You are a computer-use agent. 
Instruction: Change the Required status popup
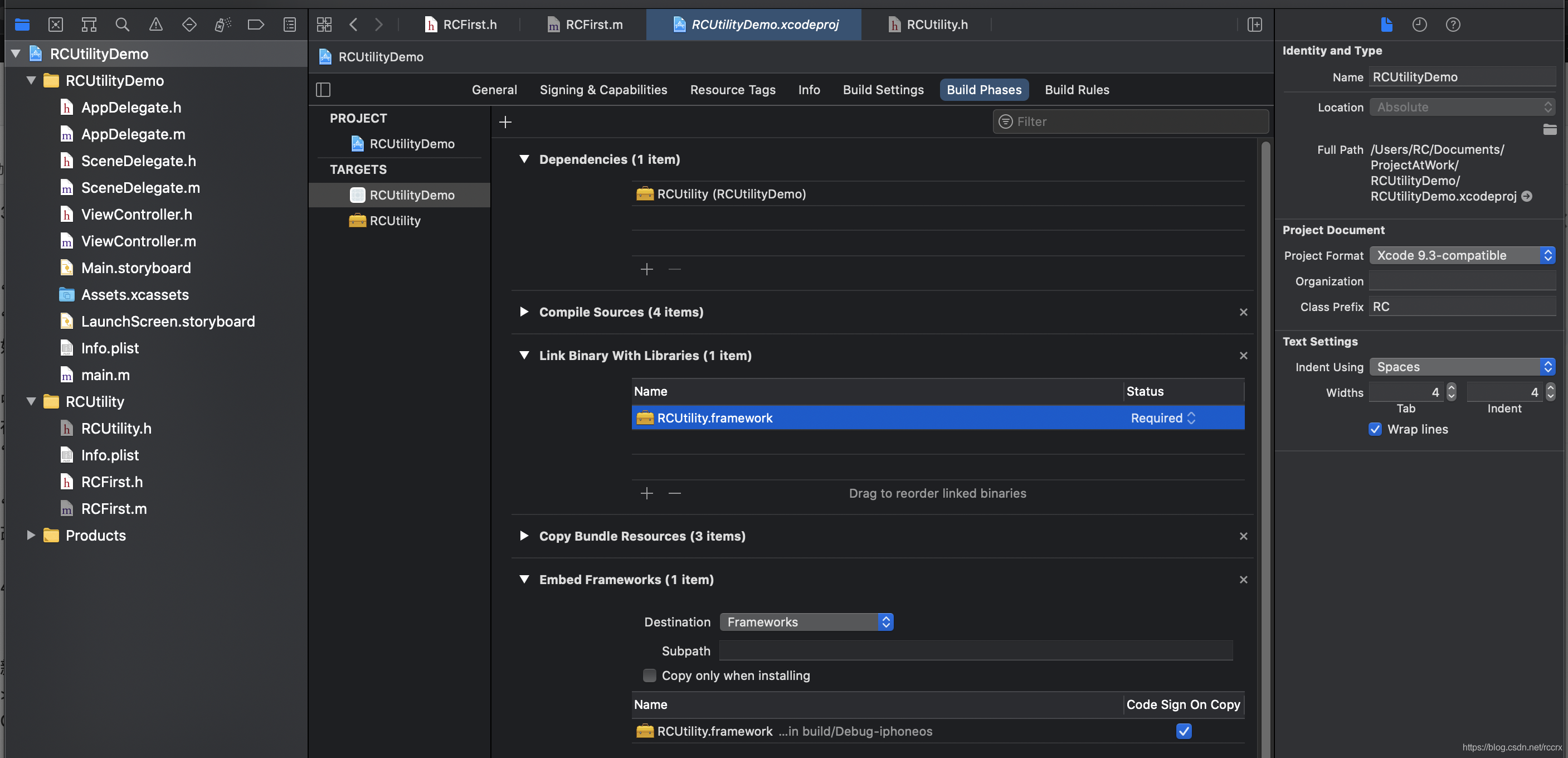pos(1163,417)
